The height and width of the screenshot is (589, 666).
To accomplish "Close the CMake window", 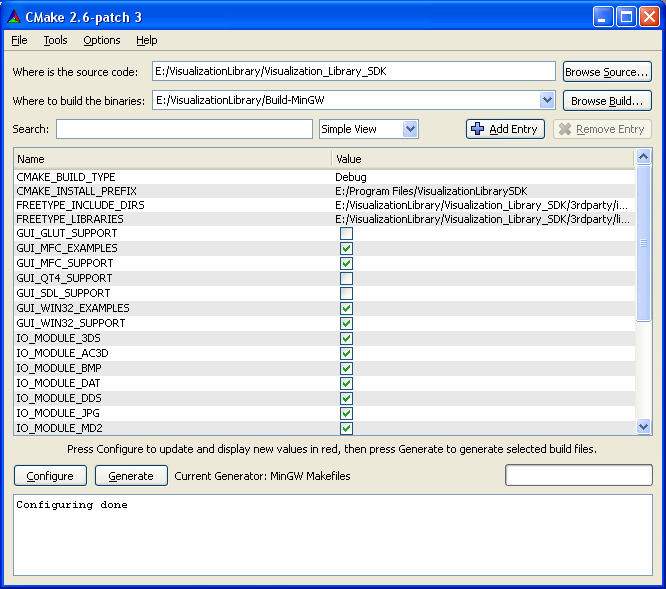I will pos(648,16).
